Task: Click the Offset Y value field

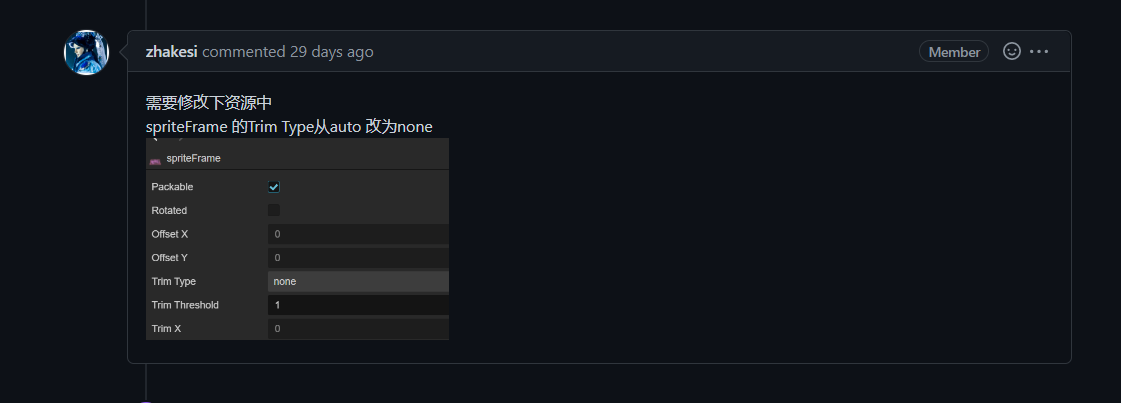Action: pyautogui.click(x=358, y=258)
